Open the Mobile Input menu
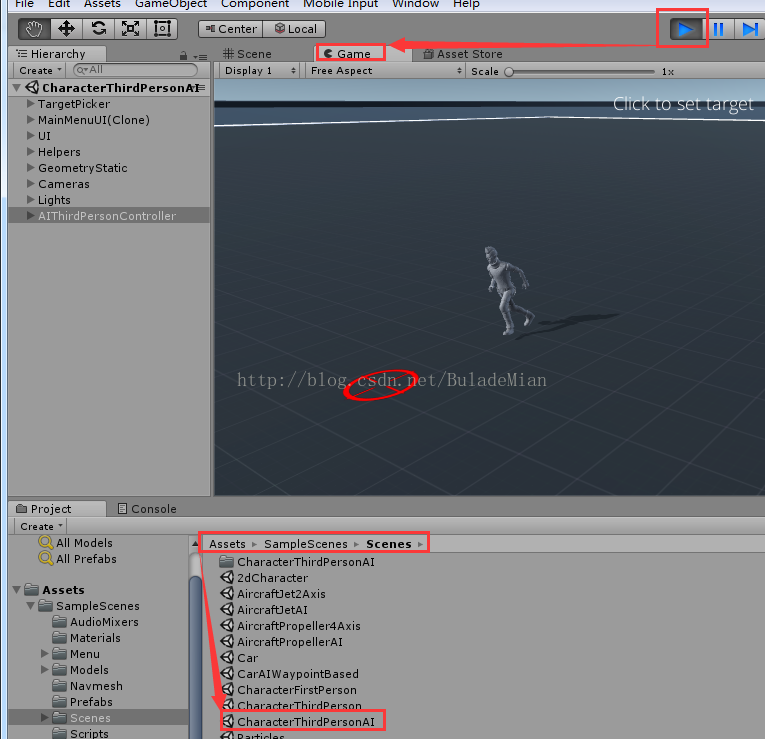 tap(341, 4)
